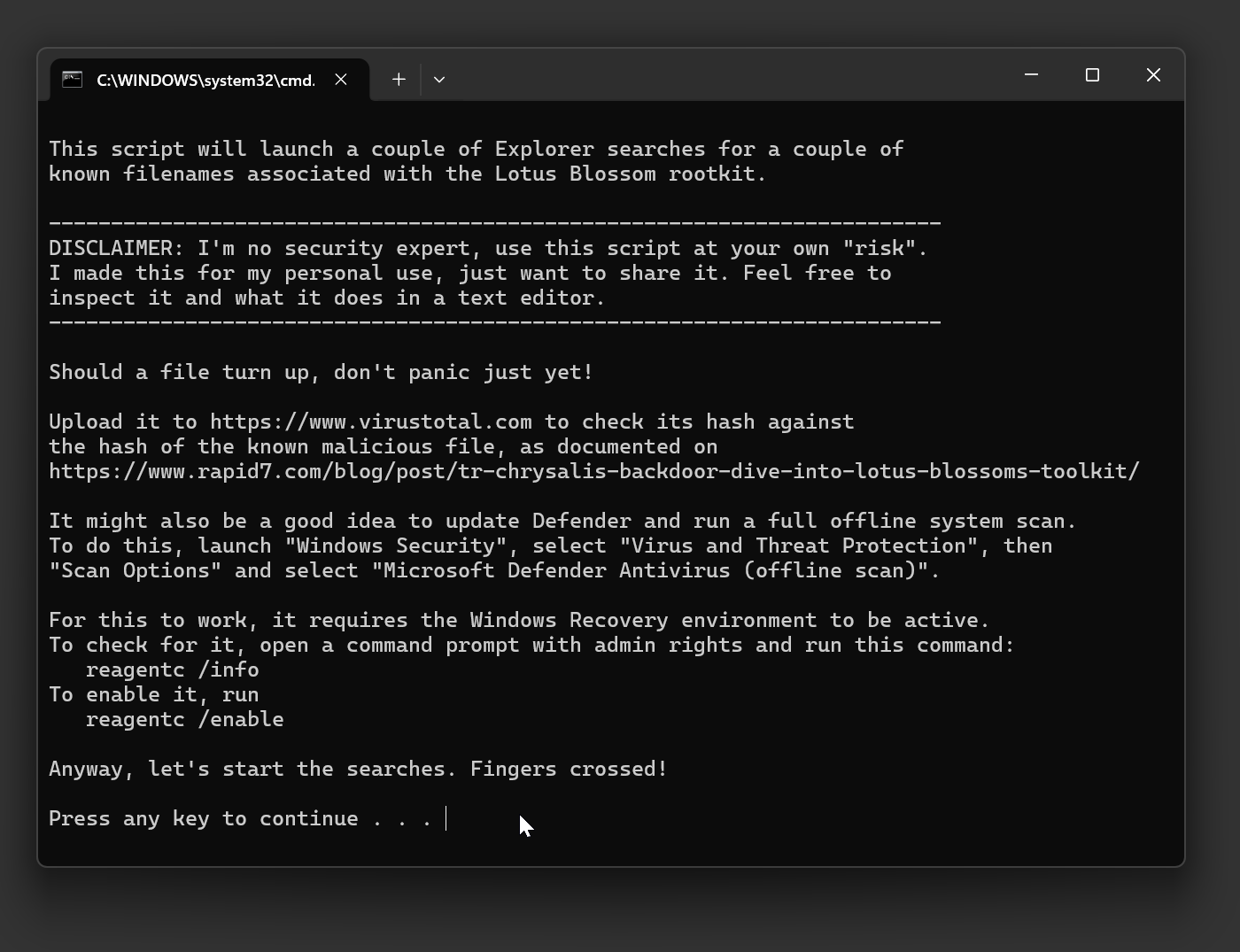Click the 'reagentc /info' command text

173,669
